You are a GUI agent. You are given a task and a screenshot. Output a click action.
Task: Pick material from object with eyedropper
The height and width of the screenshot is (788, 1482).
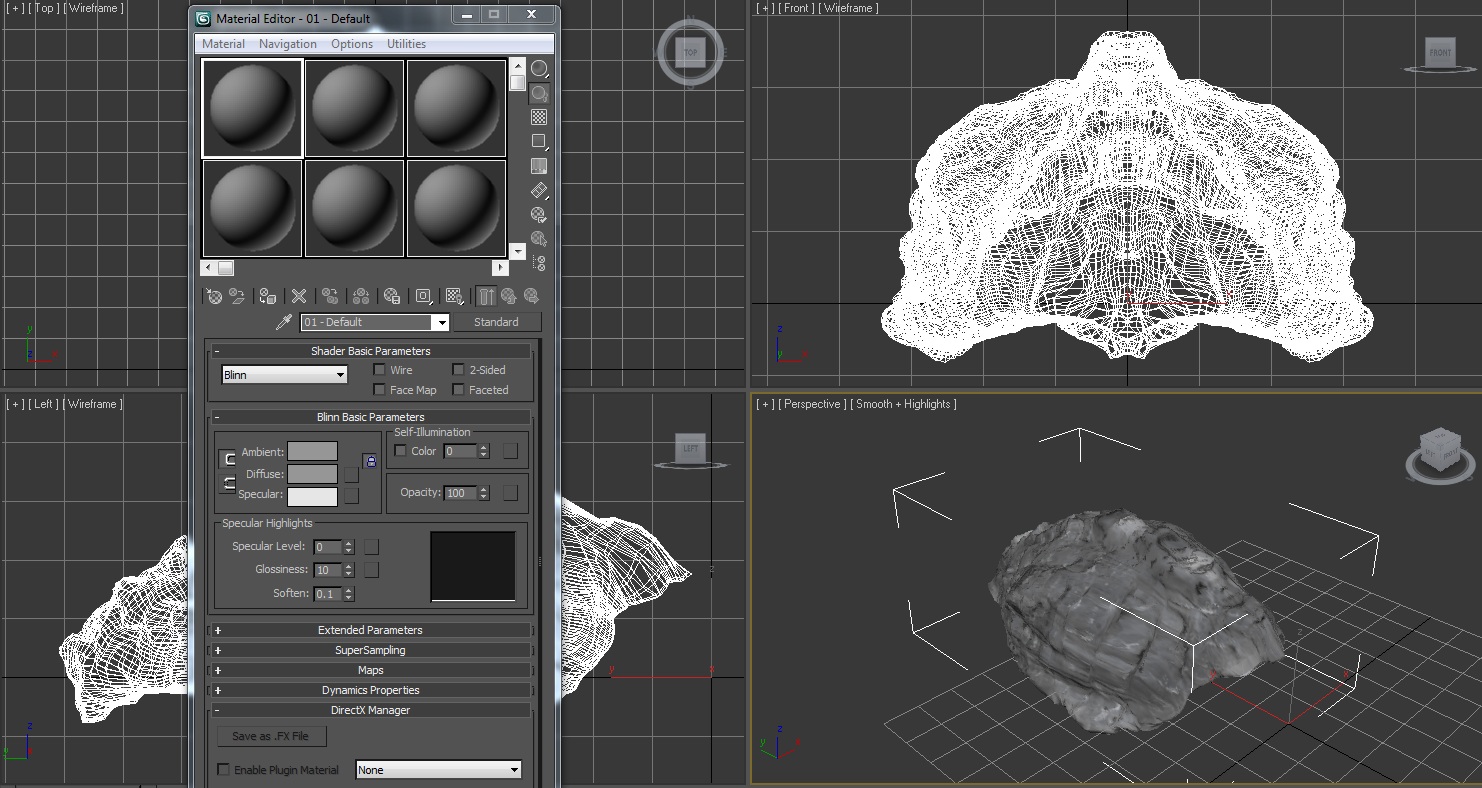coord(283,322)
